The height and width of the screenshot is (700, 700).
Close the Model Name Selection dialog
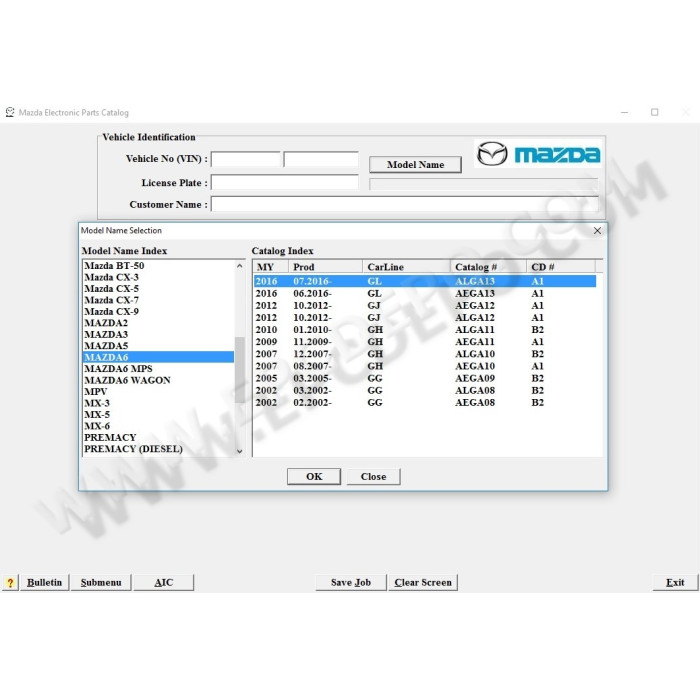pyautogui.click(x=597, y=230)
